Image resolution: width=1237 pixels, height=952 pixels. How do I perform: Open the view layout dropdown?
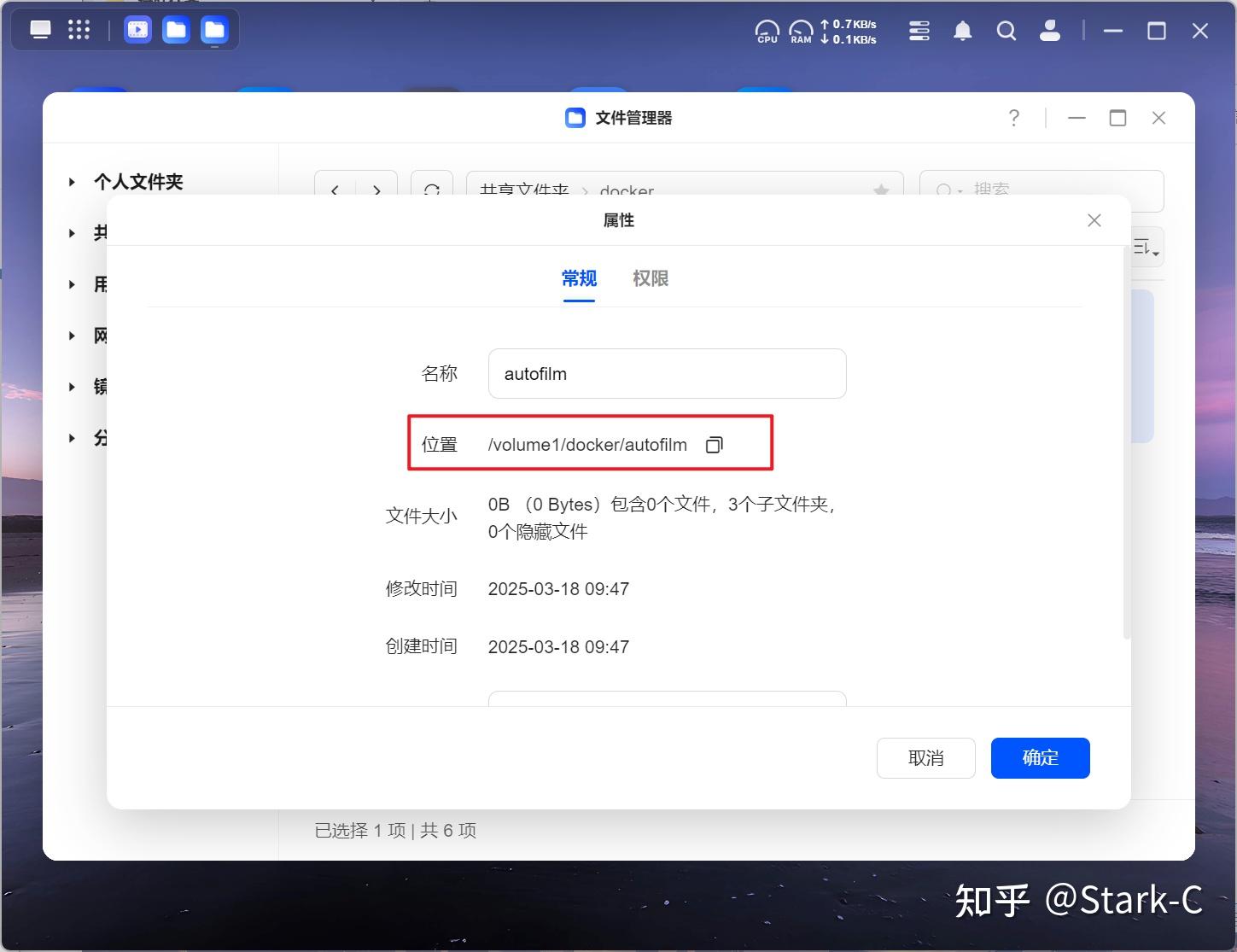pos(1144,246)
